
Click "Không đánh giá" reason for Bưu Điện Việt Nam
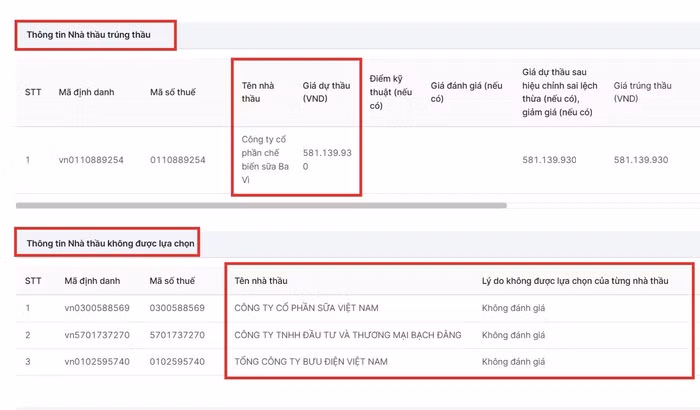point(515,361)
